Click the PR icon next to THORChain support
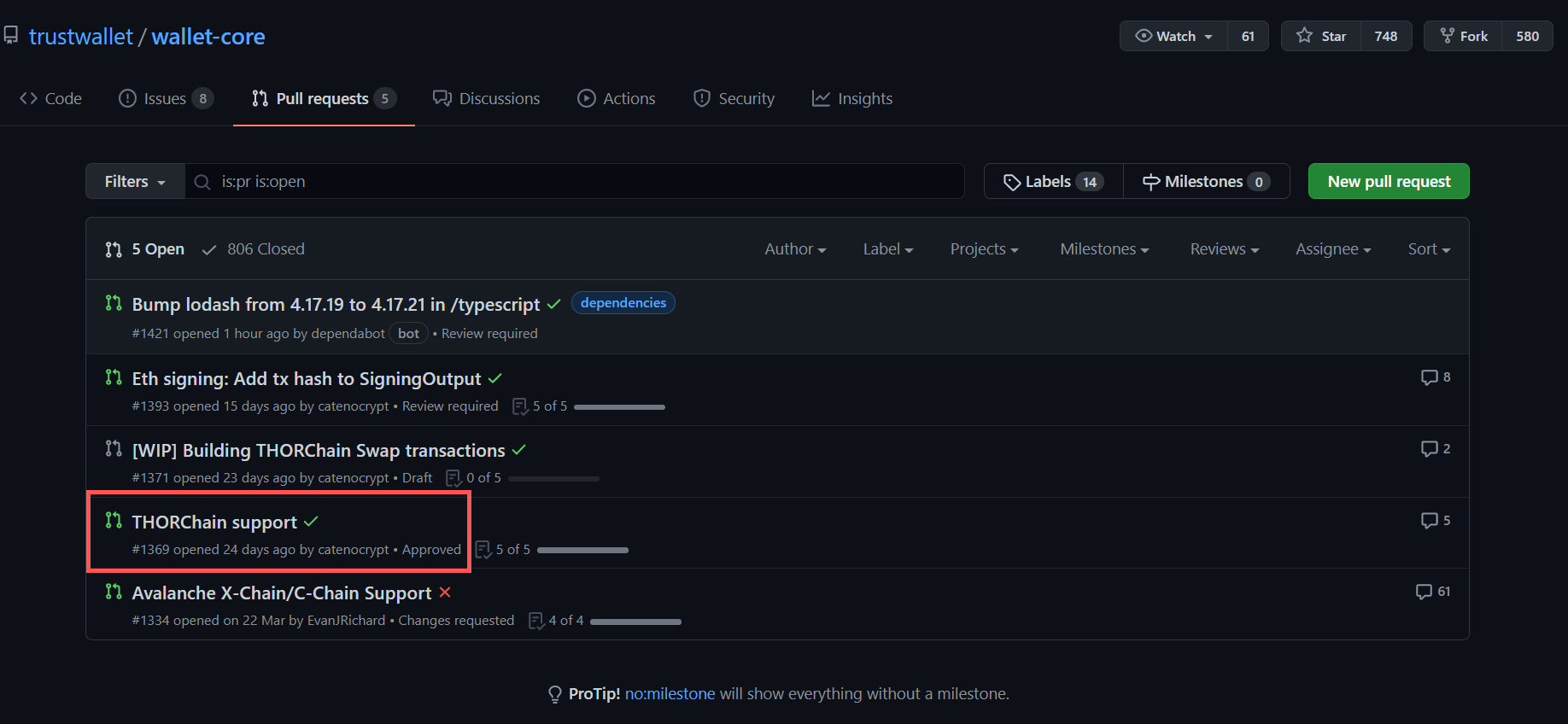Image resolution: width=1568 pixels, height=724 pixels. click(114, 521)
